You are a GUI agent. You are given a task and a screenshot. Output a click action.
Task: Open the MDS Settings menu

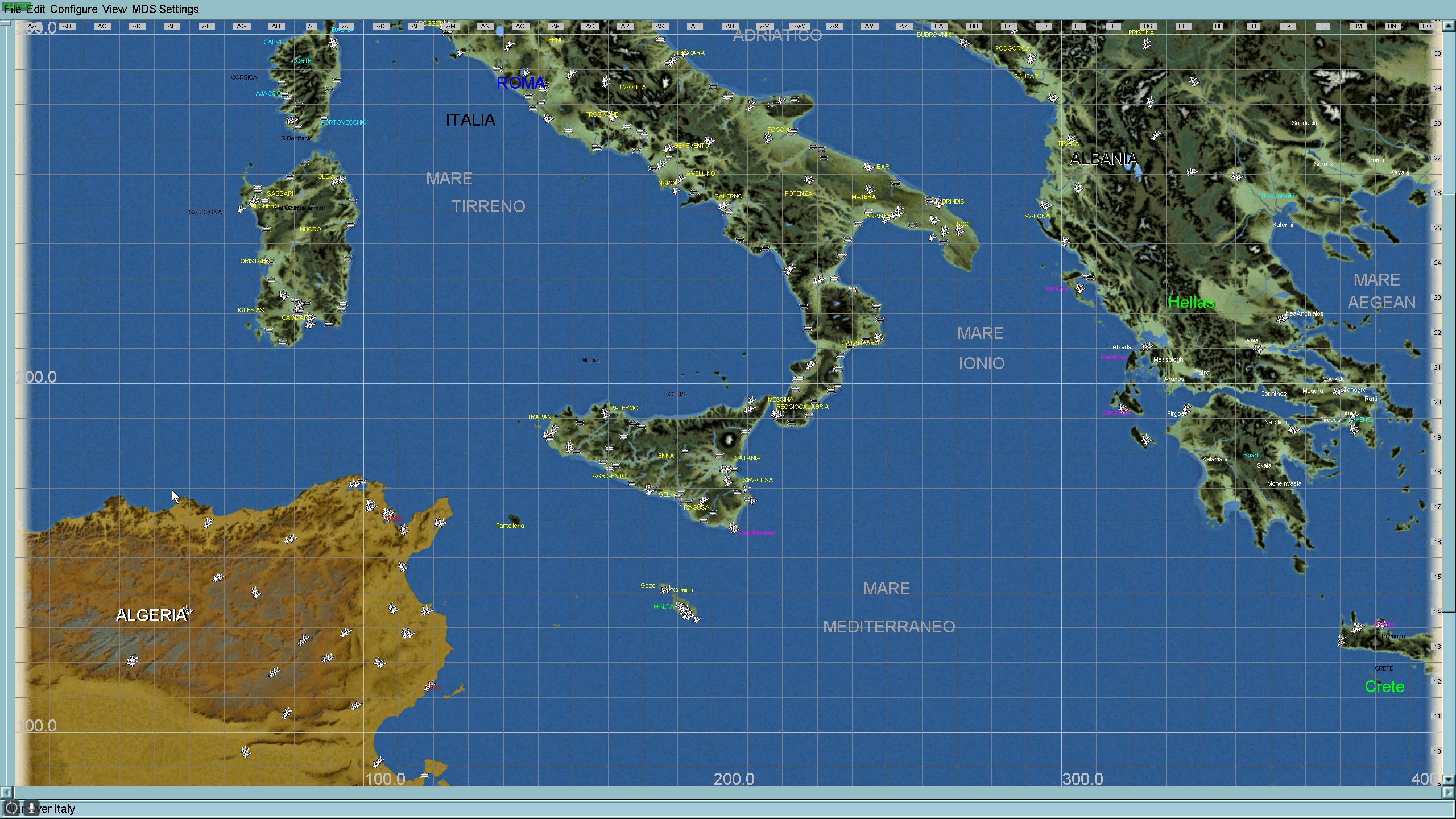165,9
